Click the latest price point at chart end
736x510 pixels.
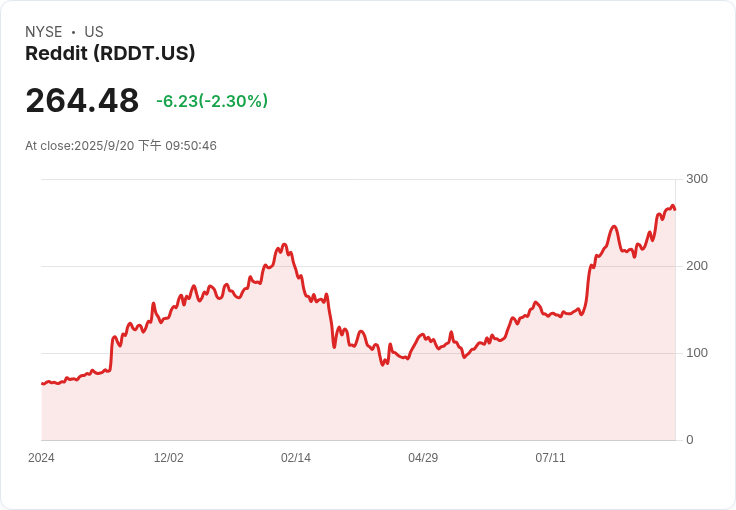675,209
